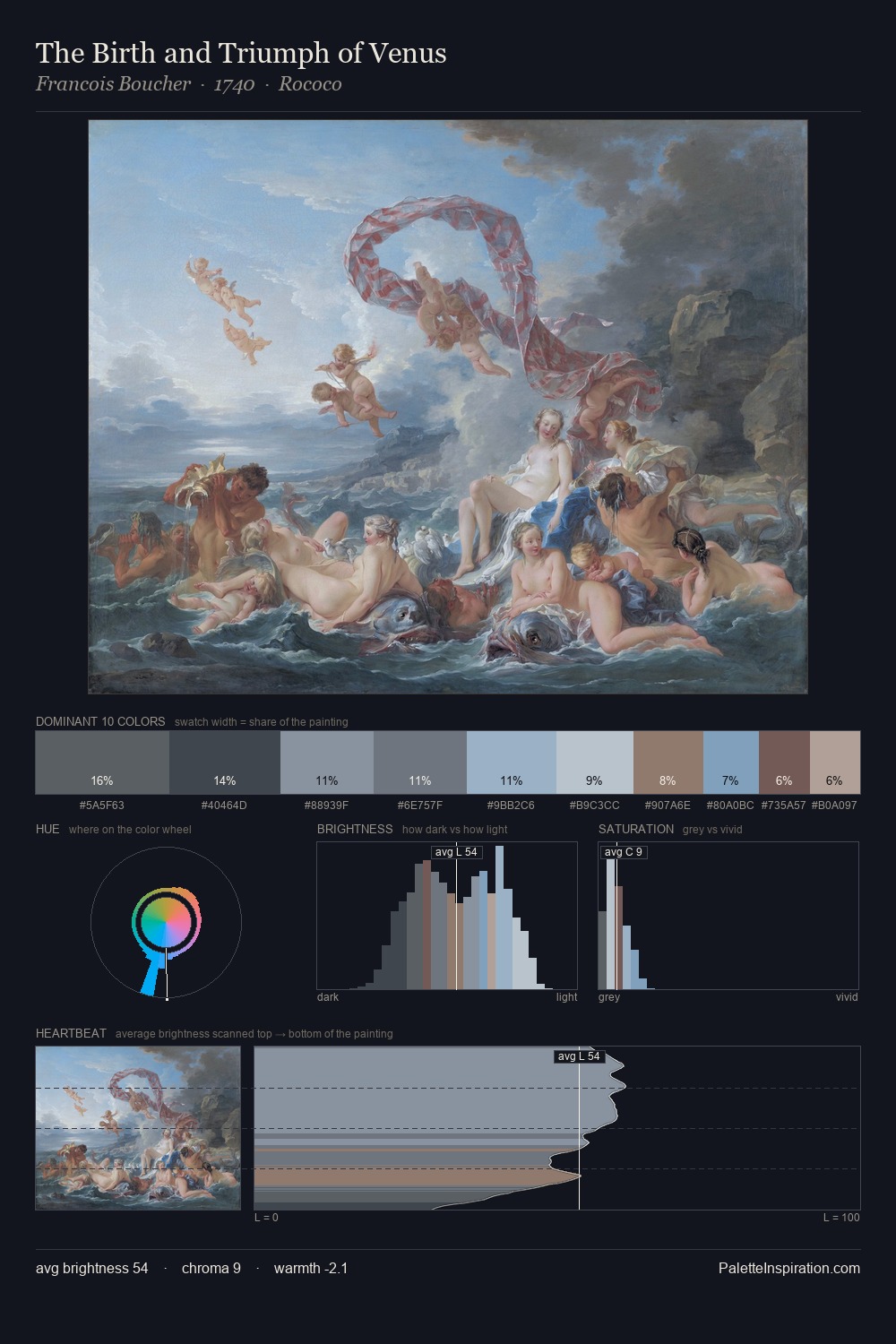The width and height of the screenshot is (896, 1344).
Task: Click the brightness histogram chart
Action: click(447, 916)
